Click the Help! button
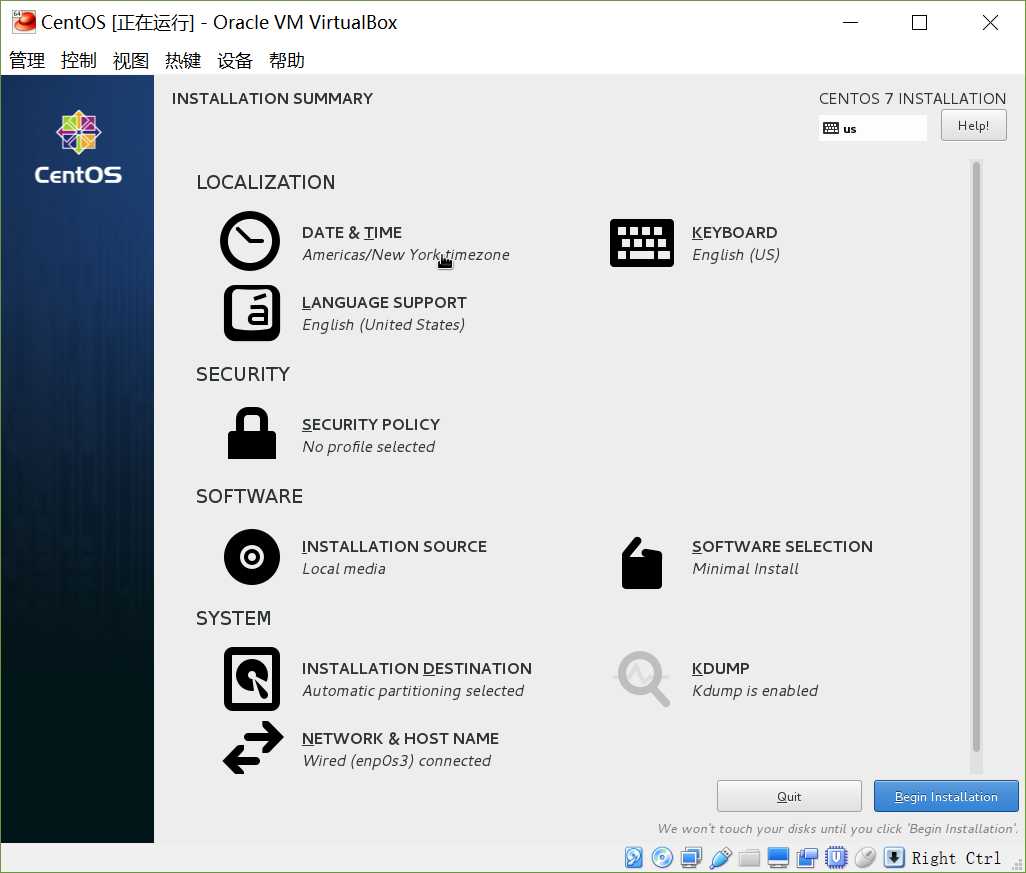 point(973,126)
